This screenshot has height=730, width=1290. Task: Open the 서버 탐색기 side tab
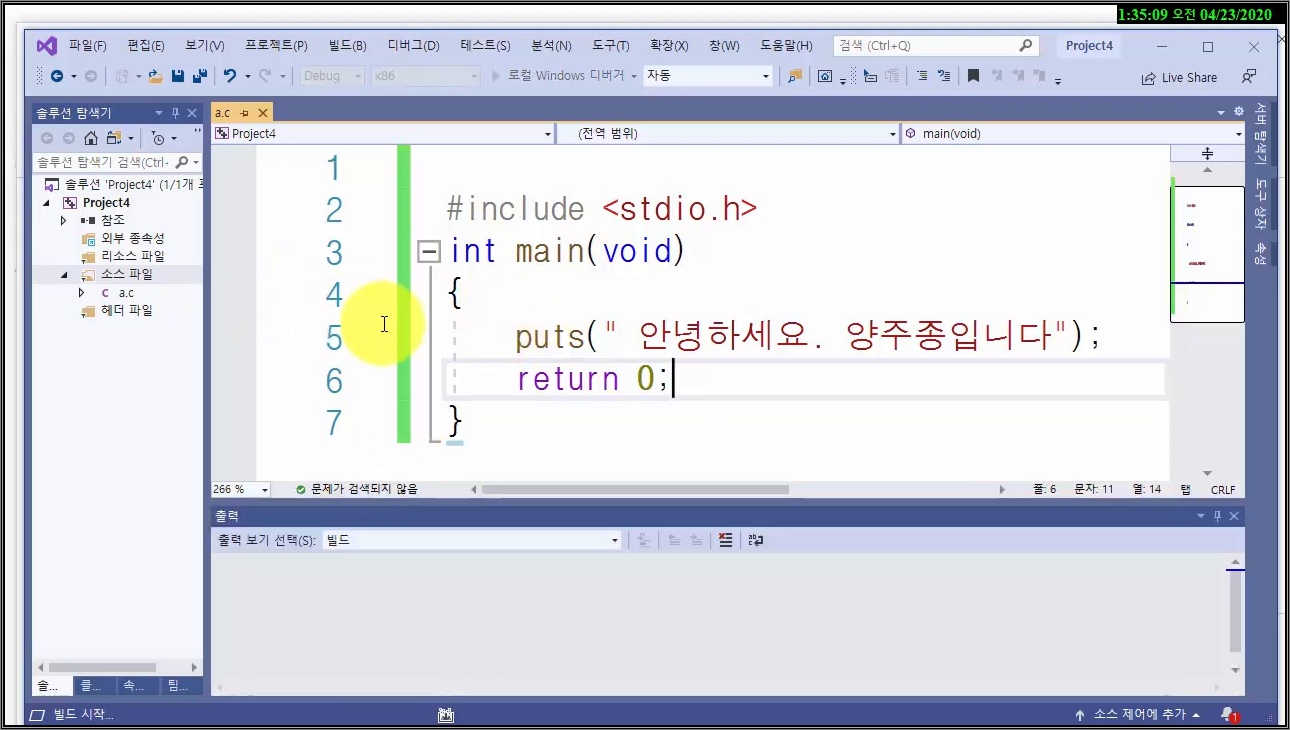coord(1261,133)
